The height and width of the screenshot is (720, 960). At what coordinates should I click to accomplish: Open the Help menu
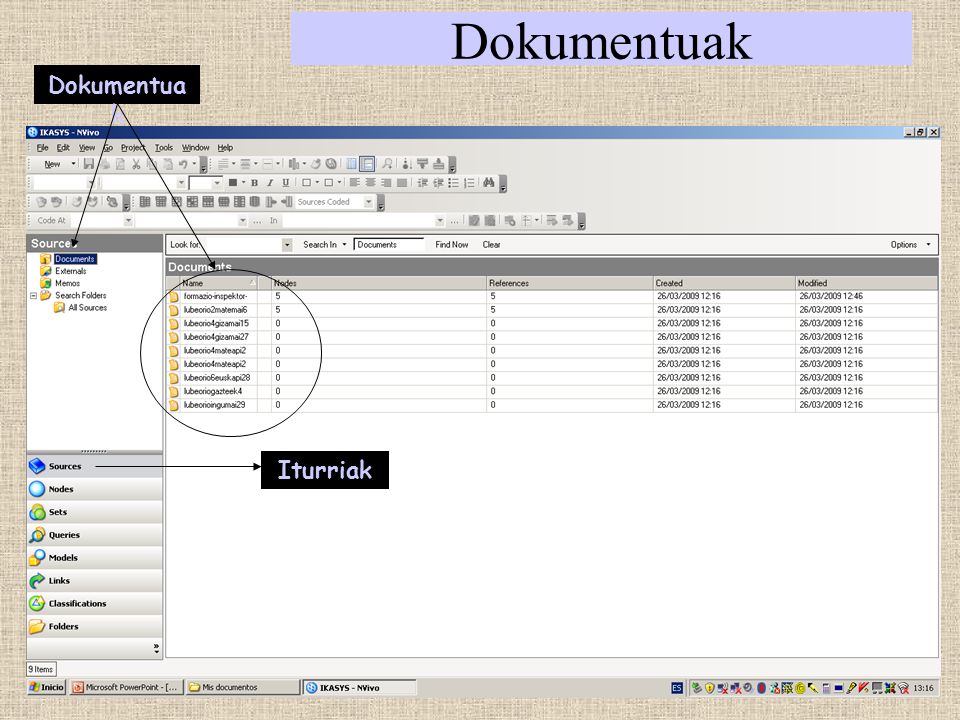pyautogui.click(x=225, y=148)
